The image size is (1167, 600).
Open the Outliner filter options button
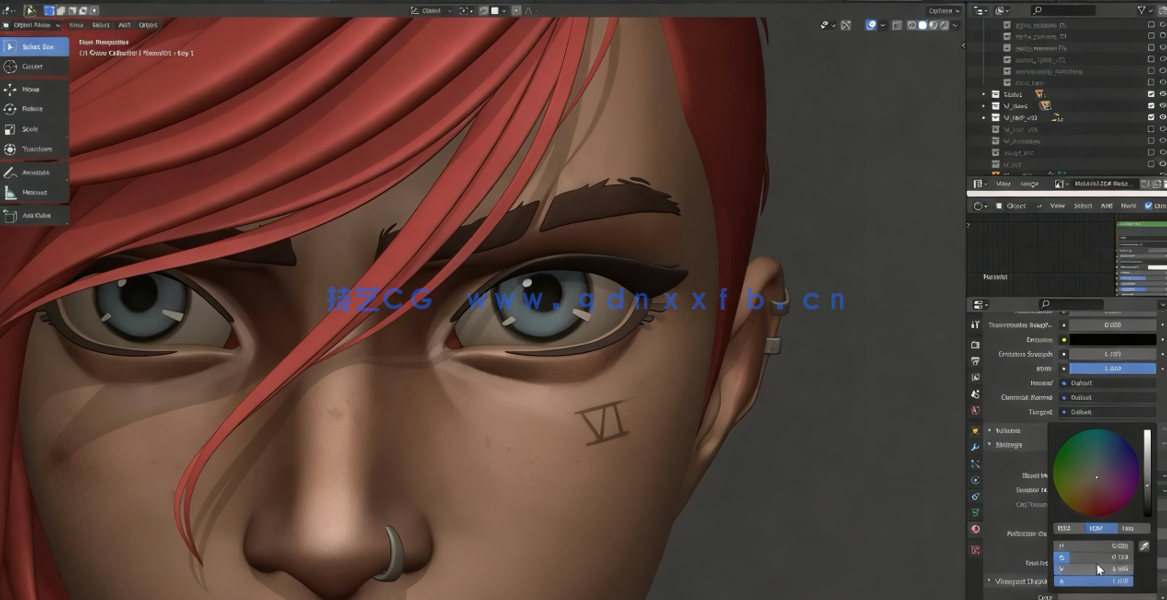click(x=1141, y=9)
